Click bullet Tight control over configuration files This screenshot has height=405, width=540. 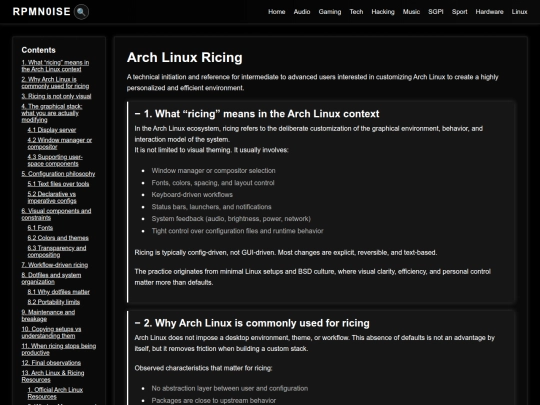[x=237, y=231]
